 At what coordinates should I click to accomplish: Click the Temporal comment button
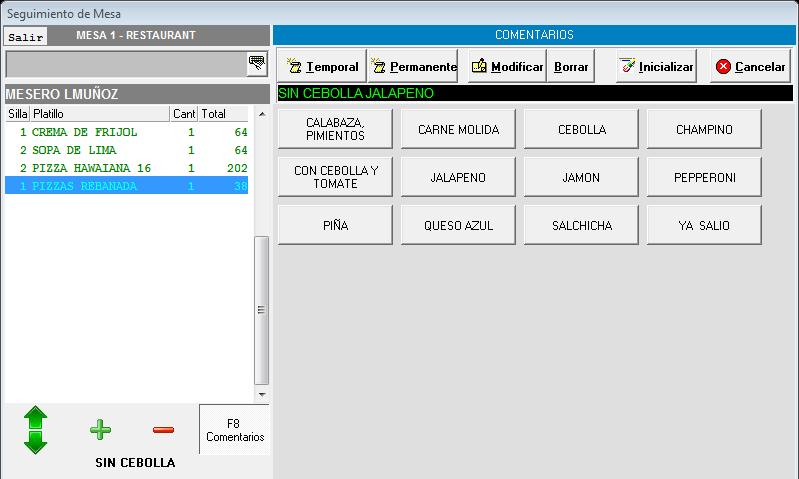322,66
